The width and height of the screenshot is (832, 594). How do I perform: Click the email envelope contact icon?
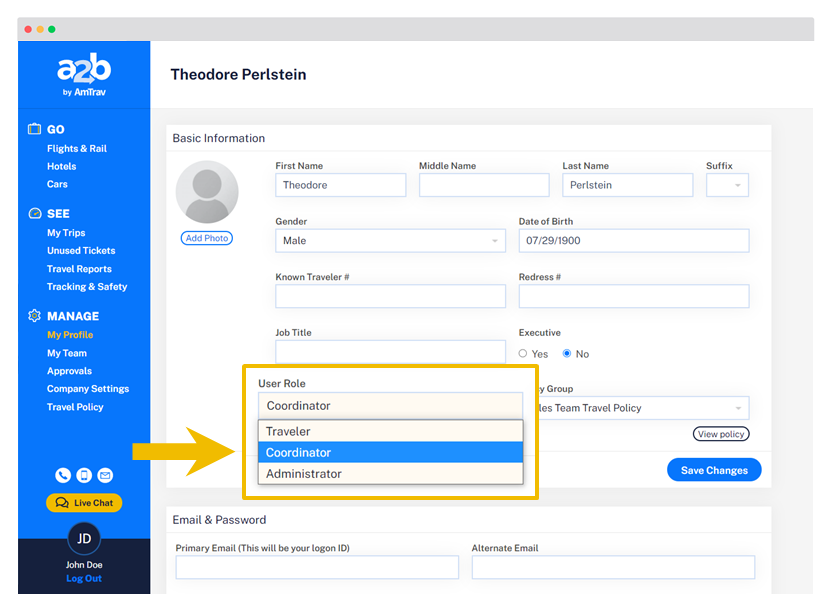click(x=105, y=476)
